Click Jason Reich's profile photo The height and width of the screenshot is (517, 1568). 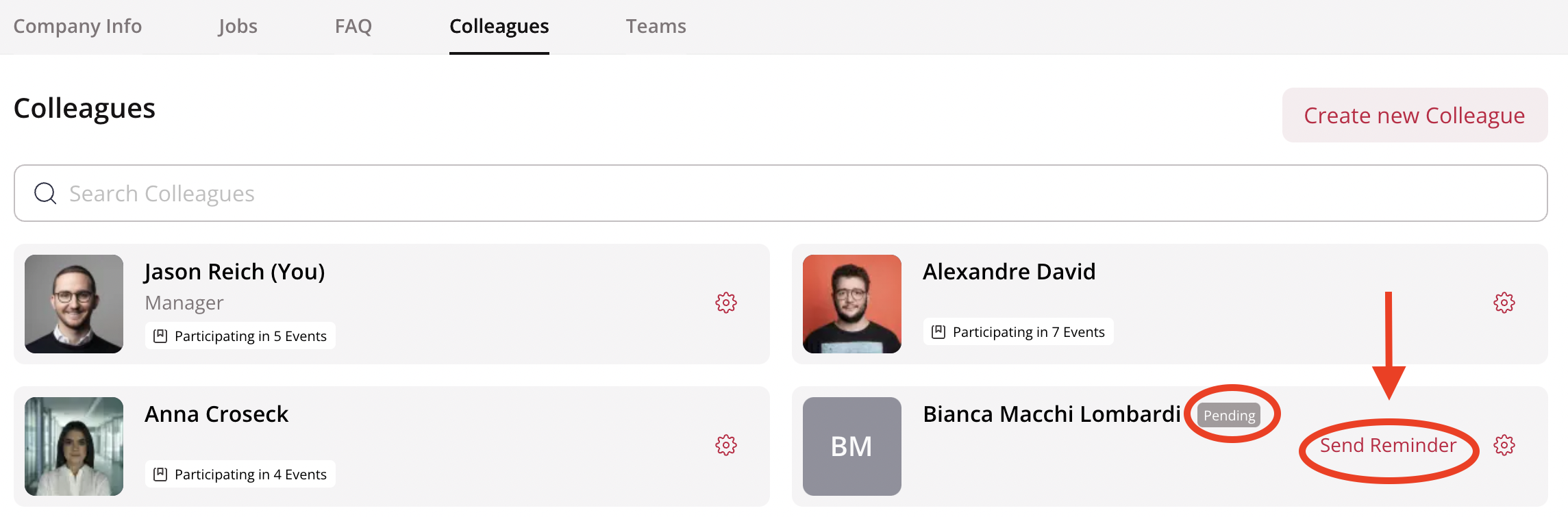click(x=74, y=304)
